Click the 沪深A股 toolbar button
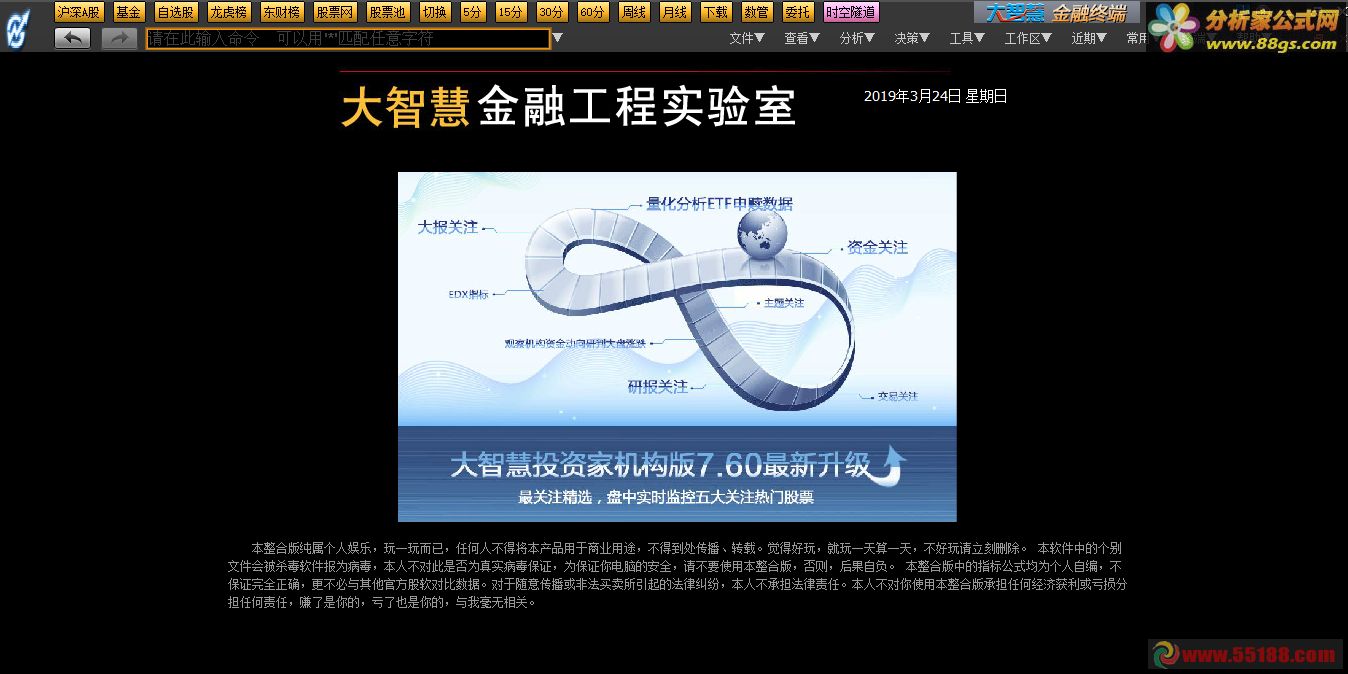Screen dimensions: 1348x674 (79, 12)
